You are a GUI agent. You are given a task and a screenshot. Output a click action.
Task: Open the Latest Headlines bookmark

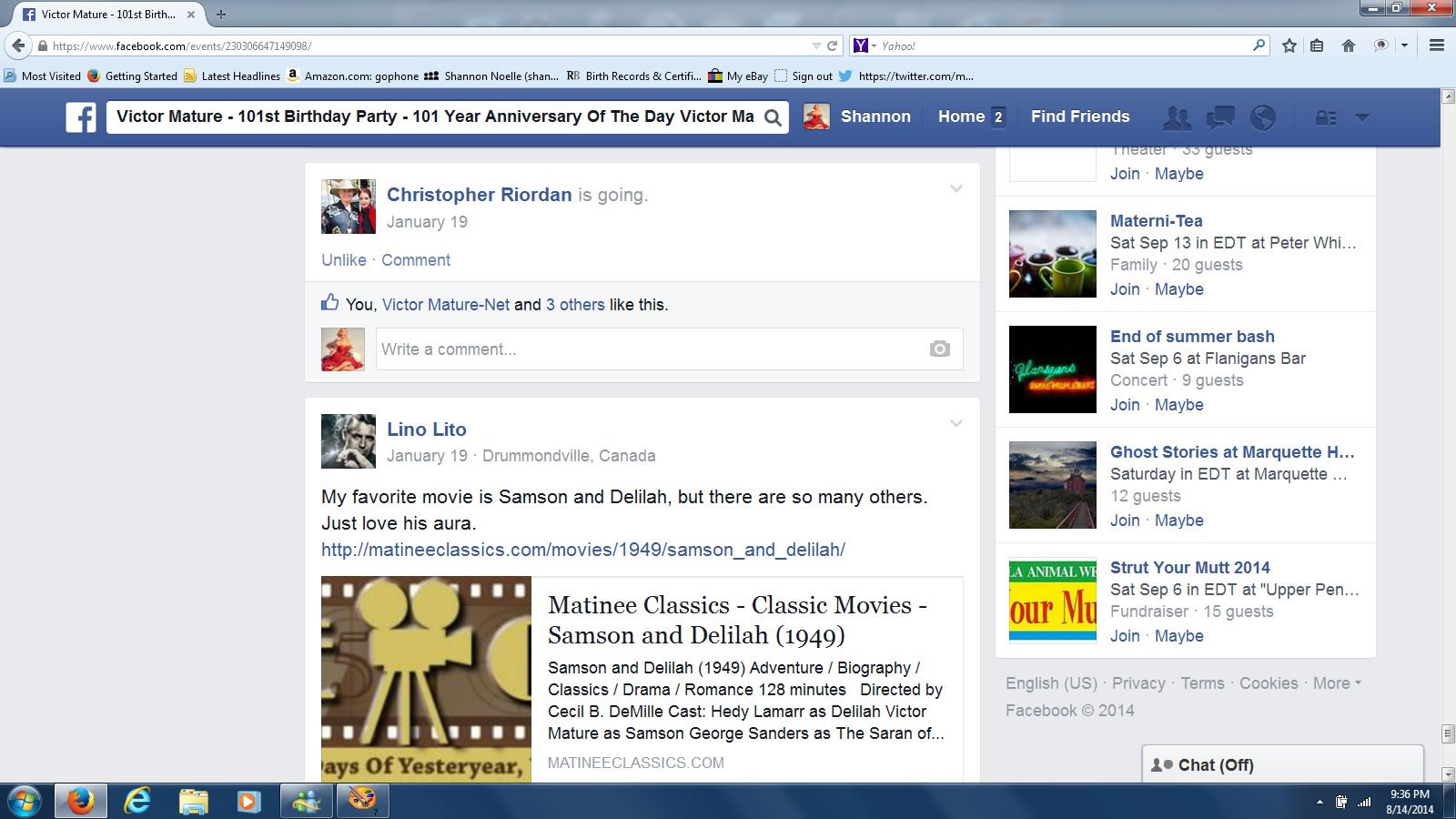coord(232,76)
